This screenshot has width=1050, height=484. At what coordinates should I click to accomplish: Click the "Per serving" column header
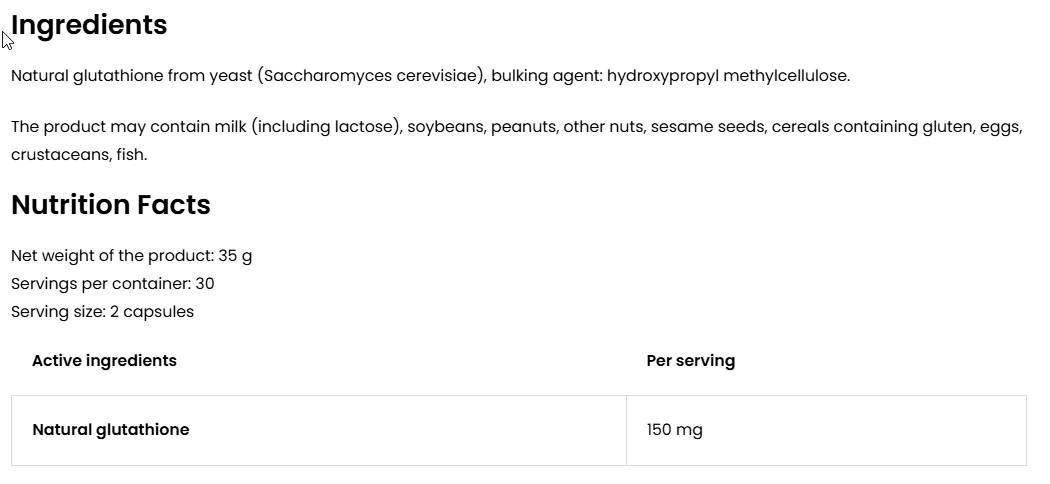pyautogui.click(x=690, y=361)
